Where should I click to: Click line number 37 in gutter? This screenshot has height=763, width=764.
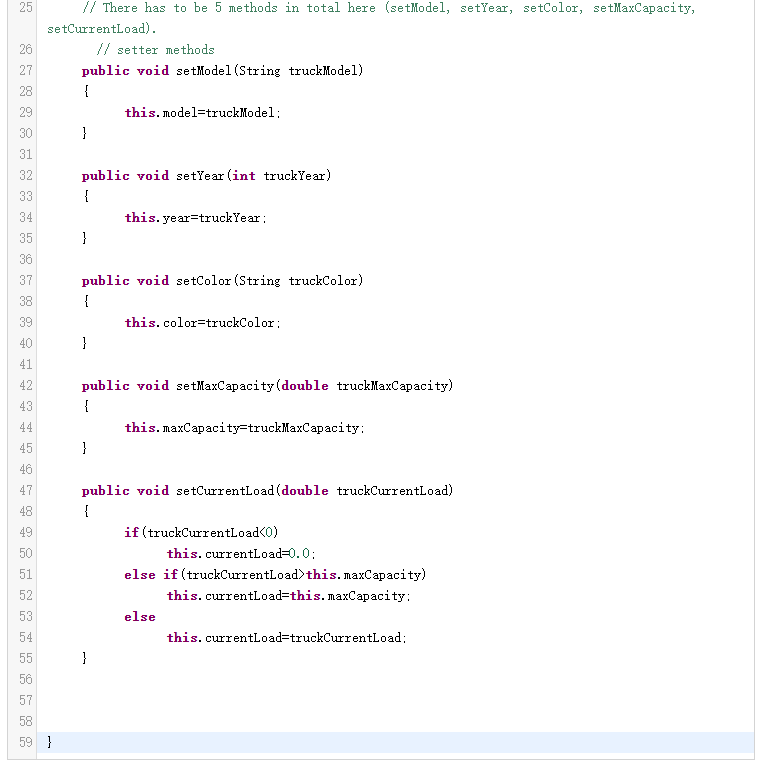[25, 281]
